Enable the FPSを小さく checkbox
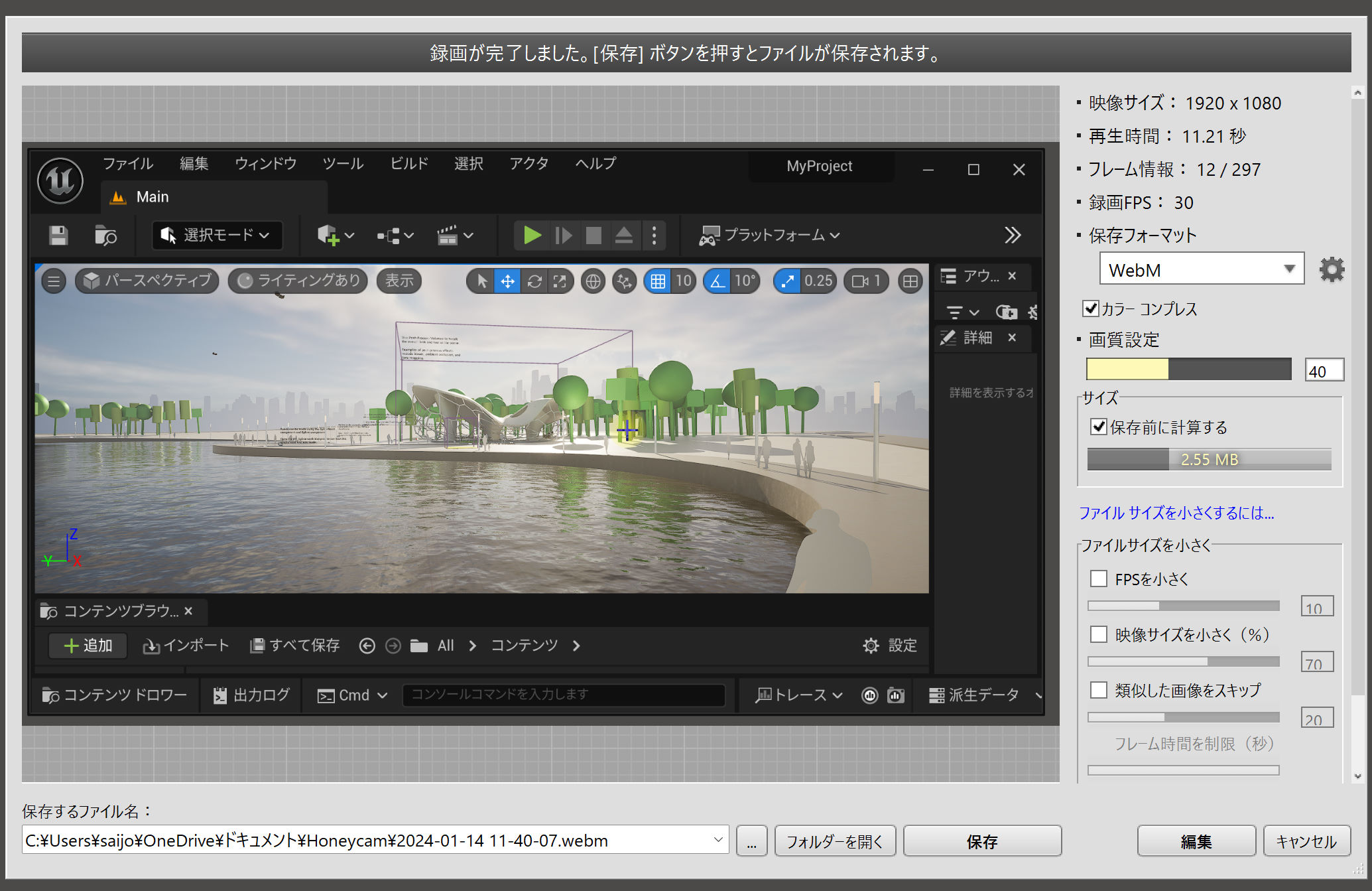The width and height of the screenshot is (1372, 891). [1099, 579]
